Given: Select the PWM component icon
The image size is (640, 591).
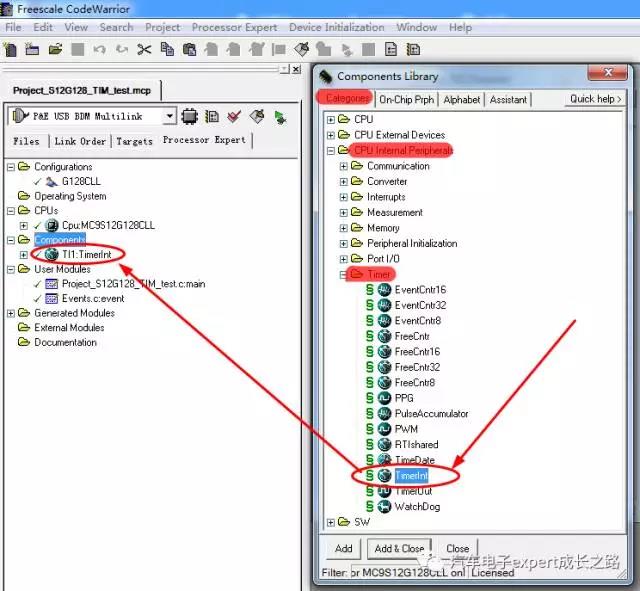Looking at the screenshot, I should tap(384, 429).
